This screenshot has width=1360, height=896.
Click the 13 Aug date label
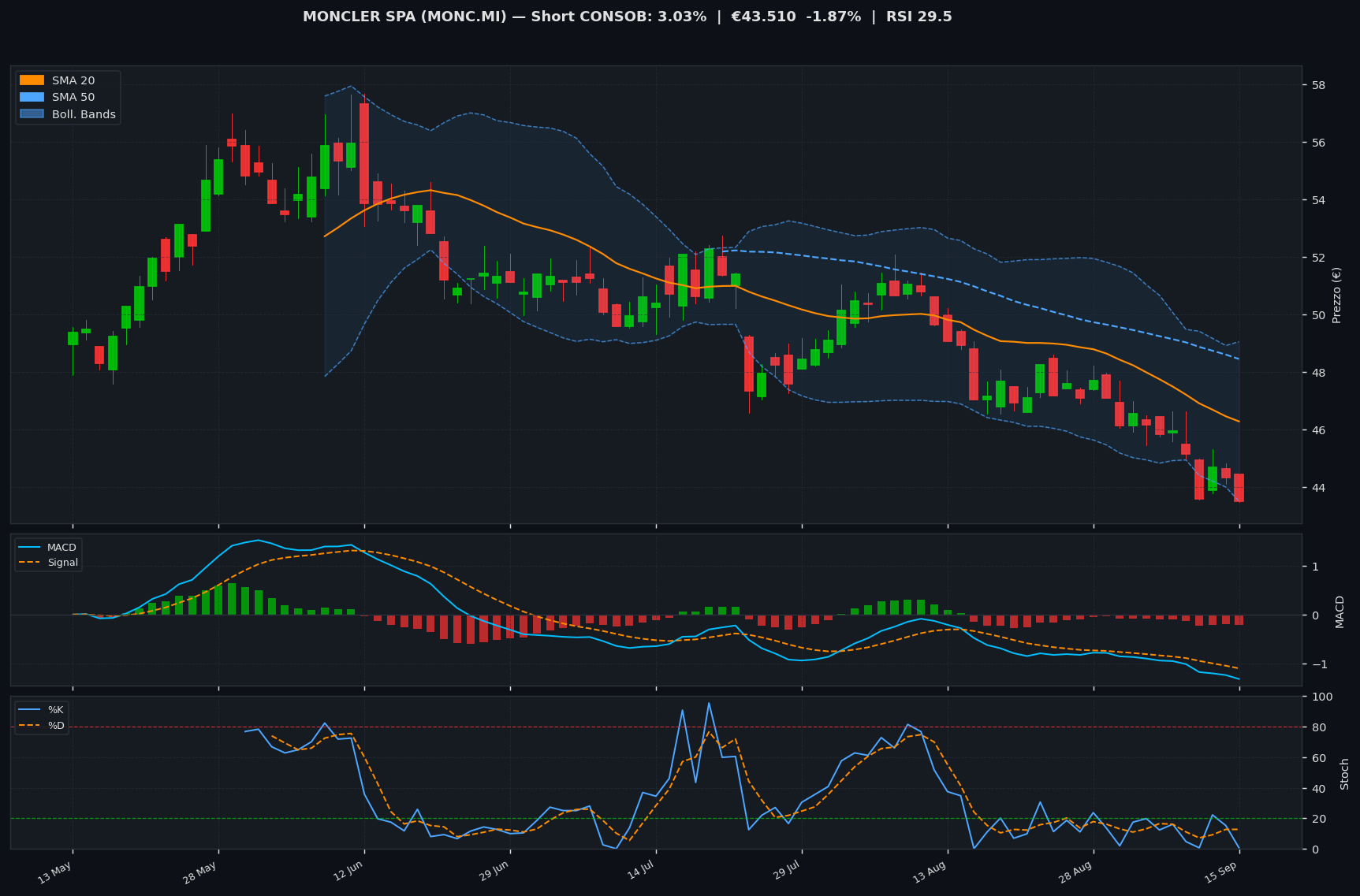(x=930, y=872)
